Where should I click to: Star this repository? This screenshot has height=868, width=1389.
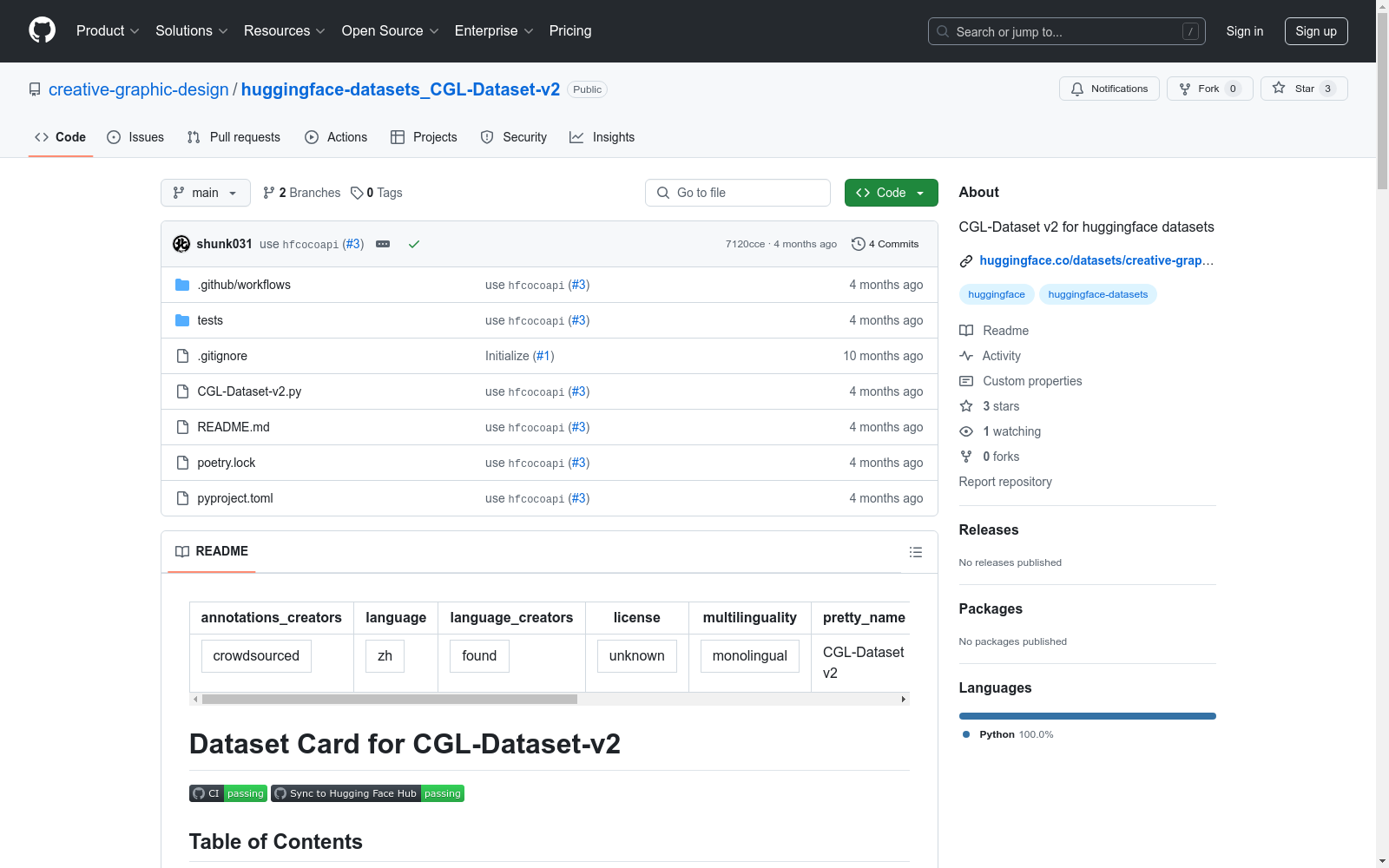[x=1304, y=89]
